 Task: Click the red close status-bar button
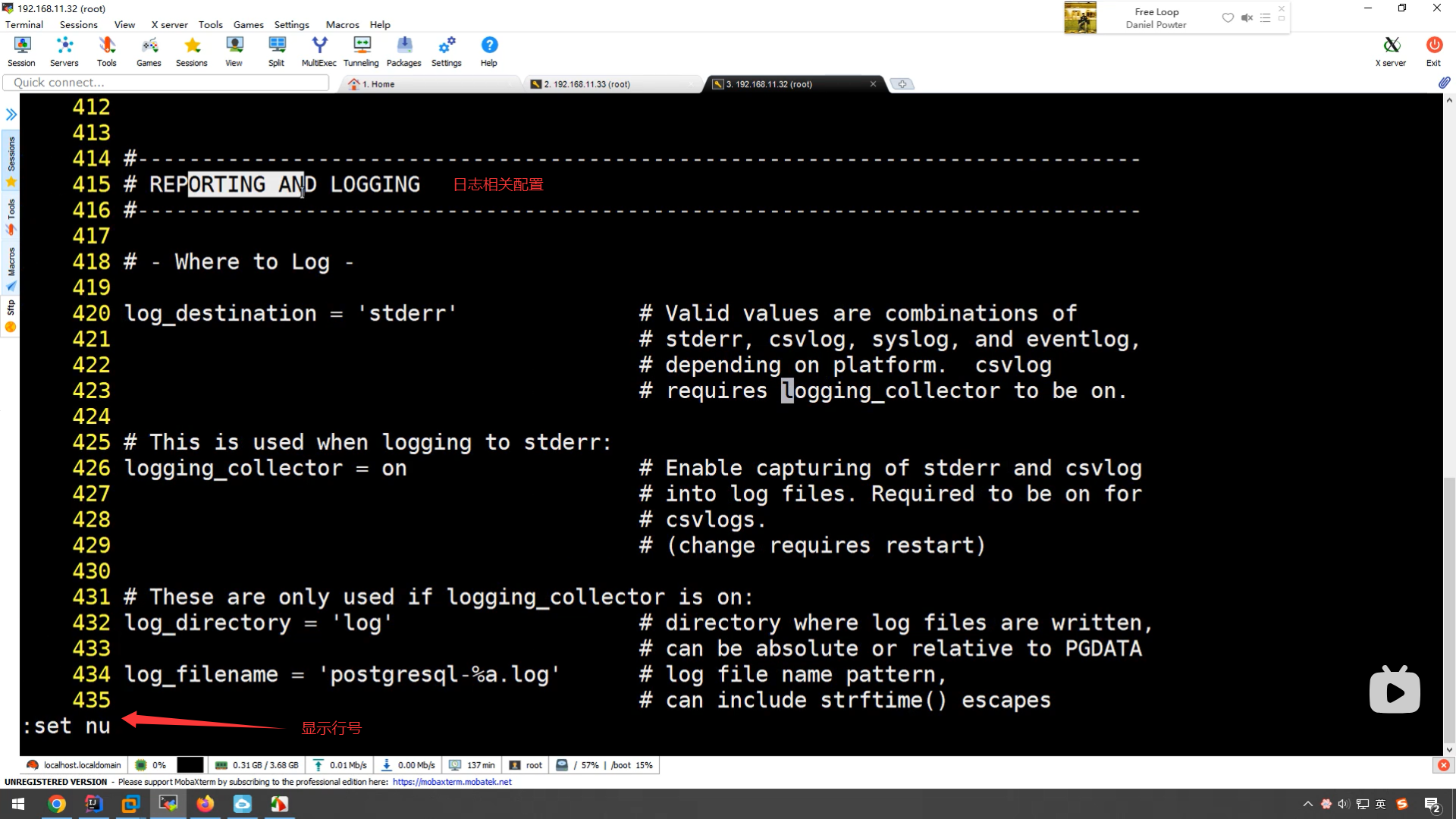(x=1443, y=765)
